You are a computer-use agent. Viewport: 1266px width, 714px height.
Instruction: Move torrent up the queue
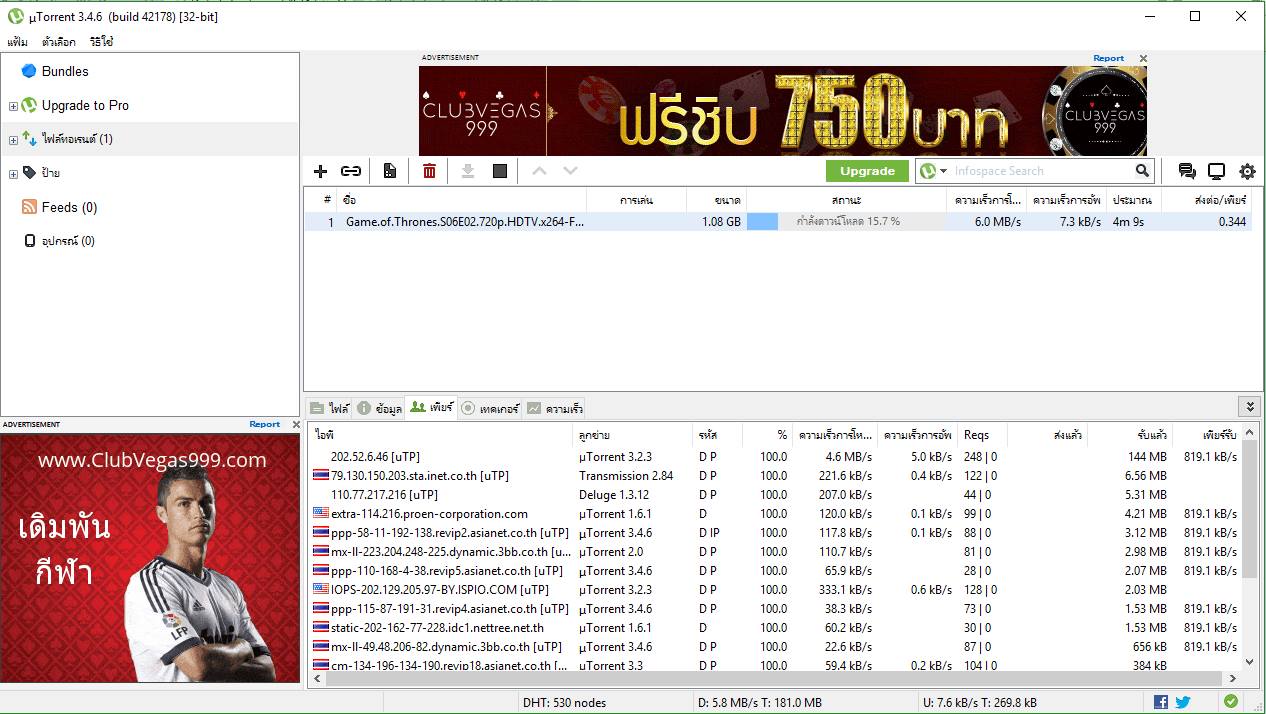tap(539, 171)
